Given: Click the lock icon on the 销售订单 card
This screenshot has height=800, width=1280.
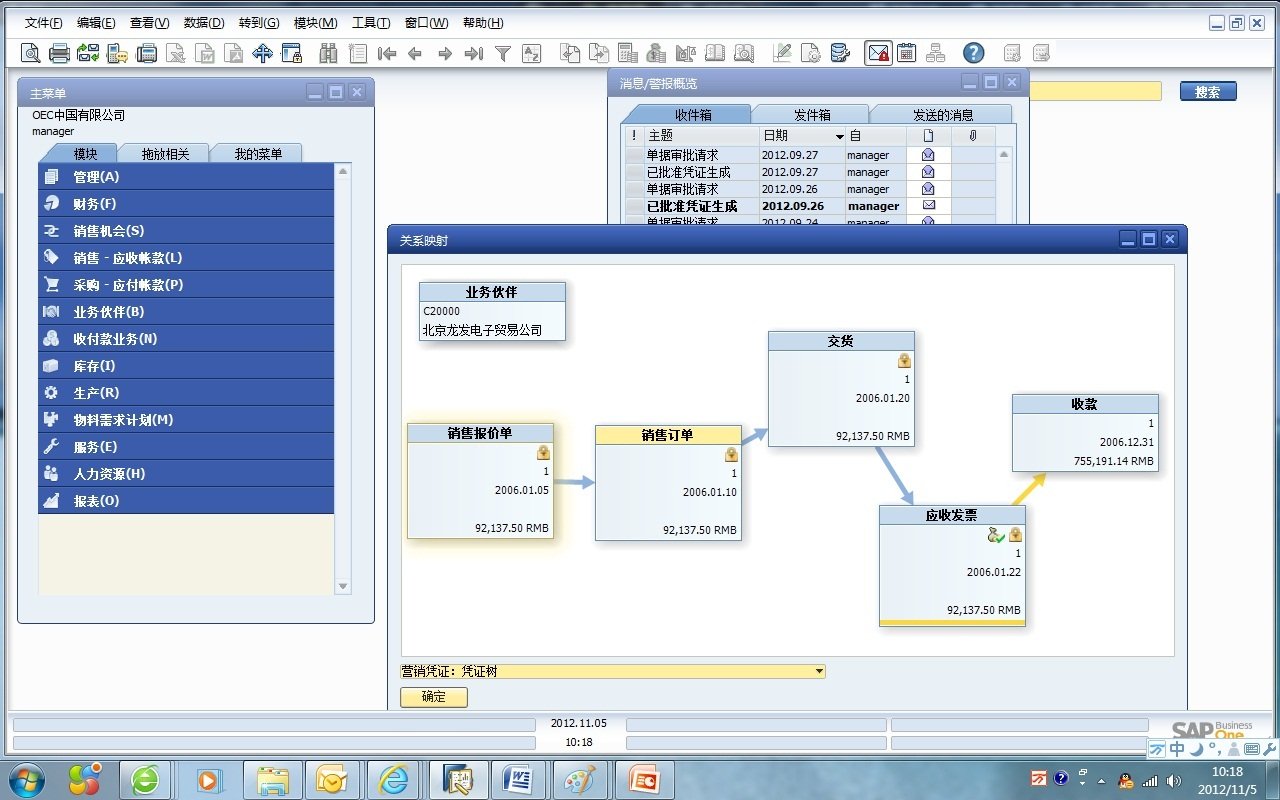Looking at the screenshot, I should tap(730, 453).
